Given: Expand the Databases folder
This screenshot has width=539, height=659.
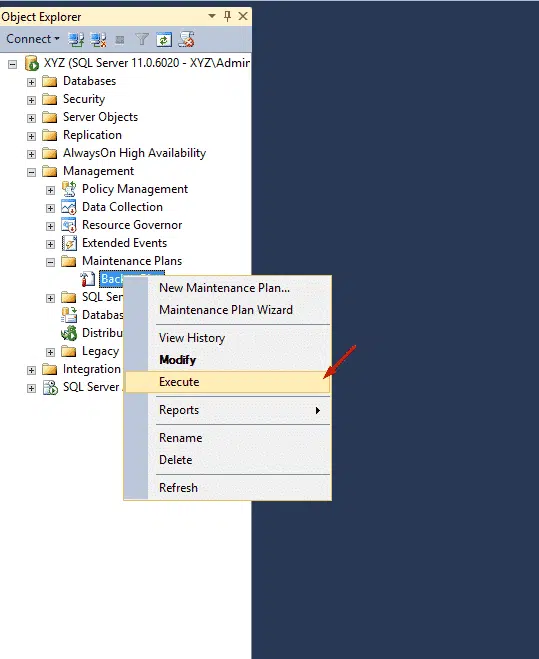Looking at the screenshot, I should pyautogui.click(x=32, y=82).
